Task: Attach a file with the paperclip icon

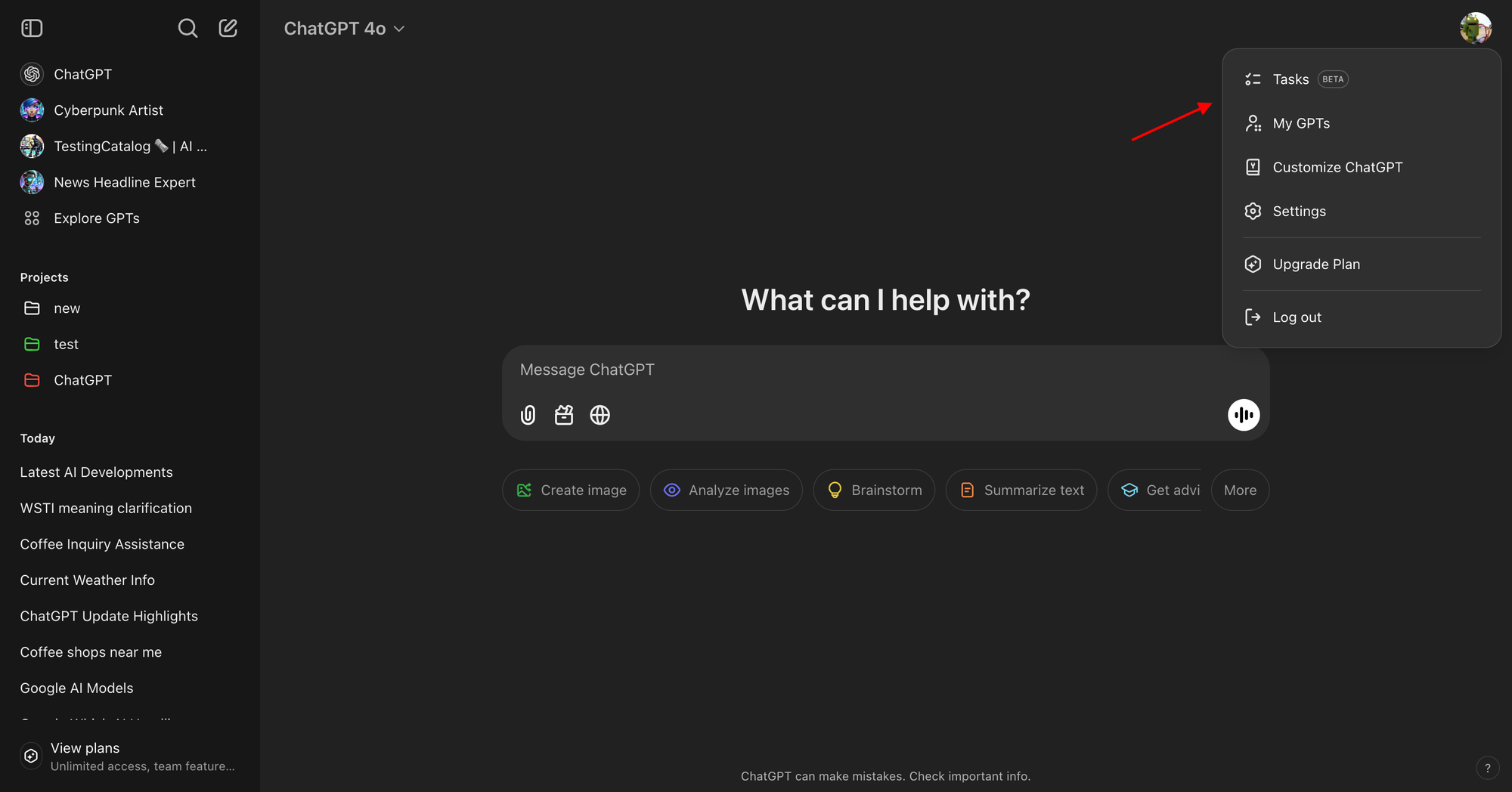Action: click(528, 415)
